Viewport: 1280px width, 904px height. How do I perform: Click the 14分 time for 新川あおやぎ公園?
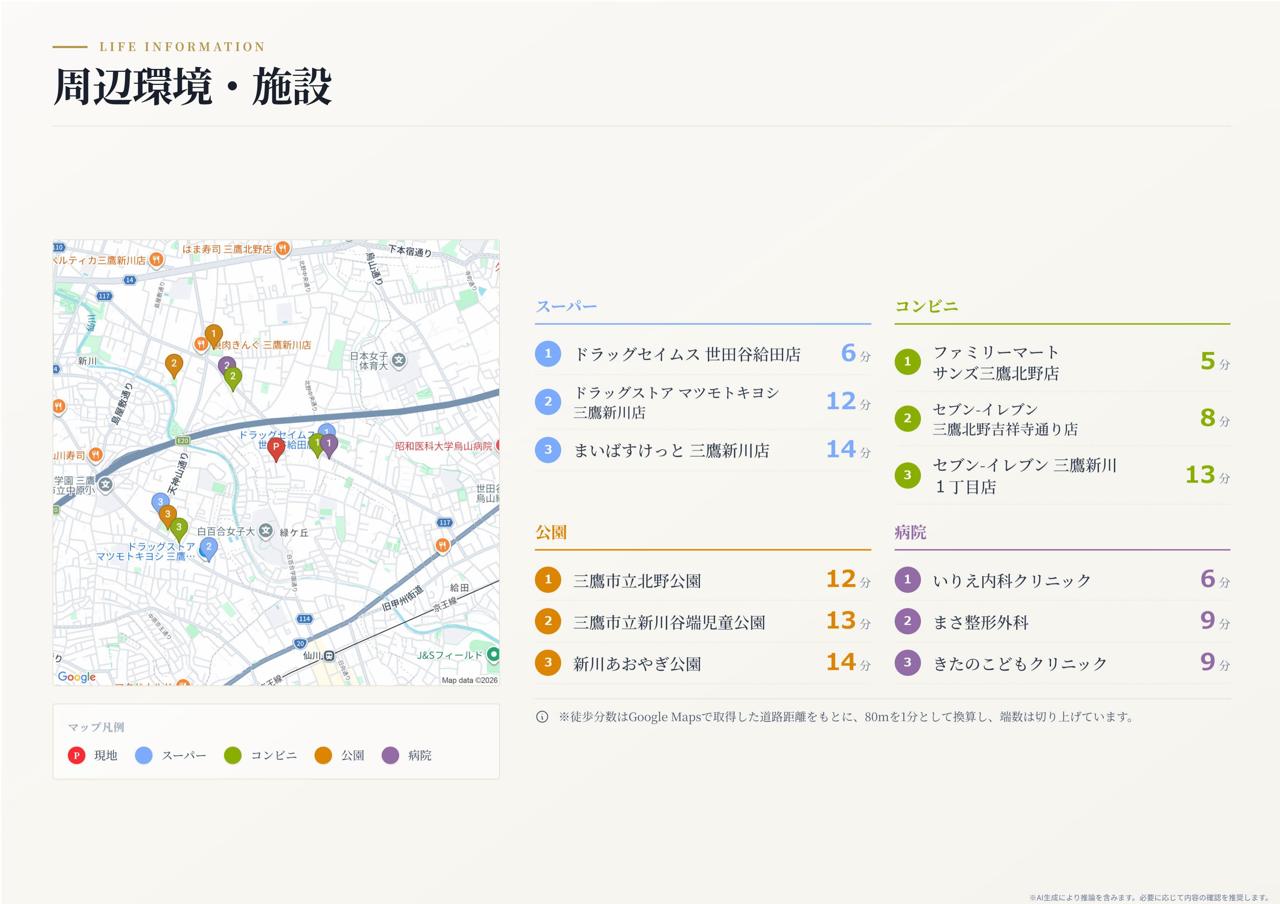coord(848,662)
